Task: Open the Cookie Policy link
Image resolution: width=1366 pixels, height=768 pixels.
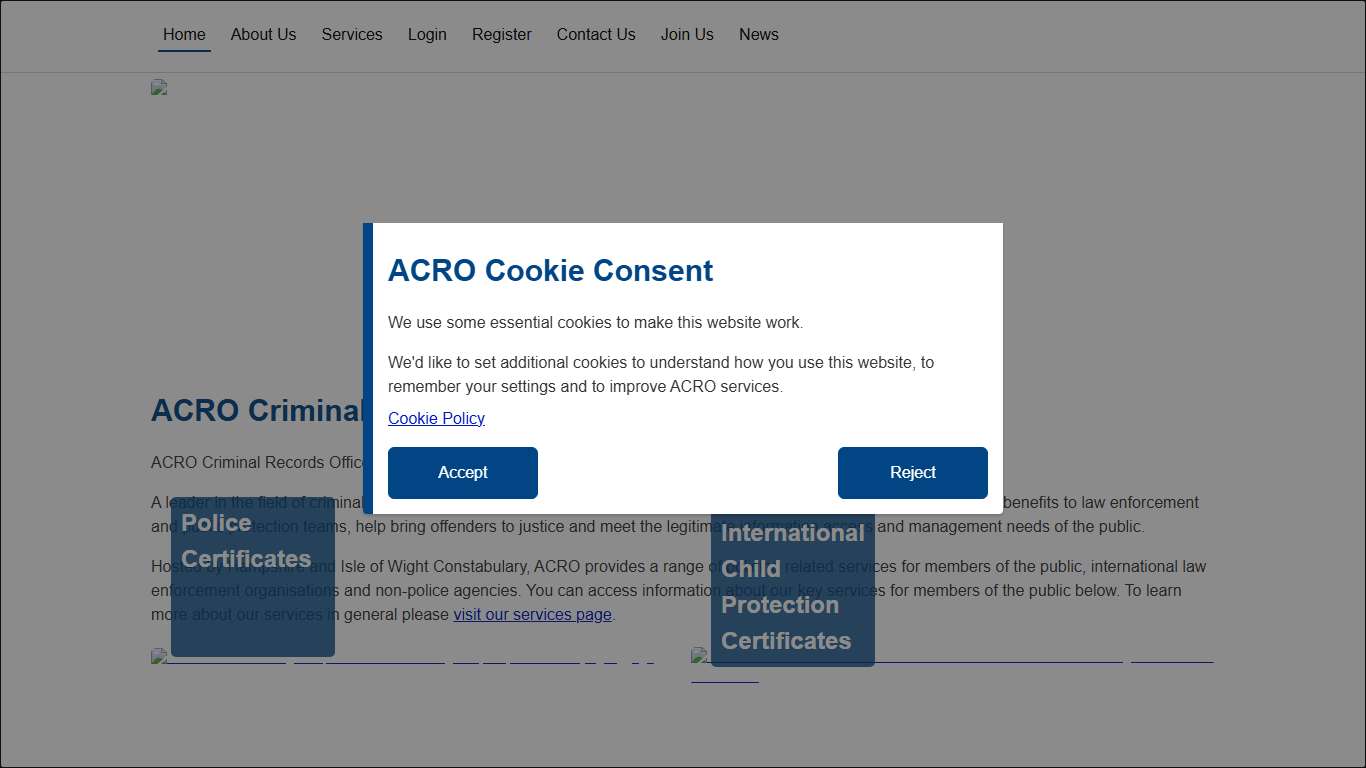Action: click(436, 418)
